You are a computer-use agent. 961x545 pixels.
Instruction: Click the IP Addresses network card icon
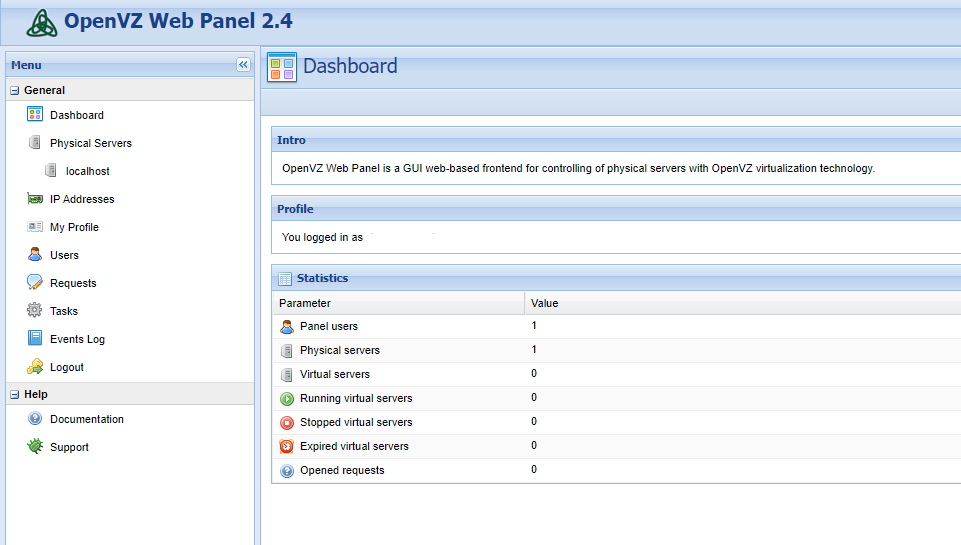(x=35, y=199)
